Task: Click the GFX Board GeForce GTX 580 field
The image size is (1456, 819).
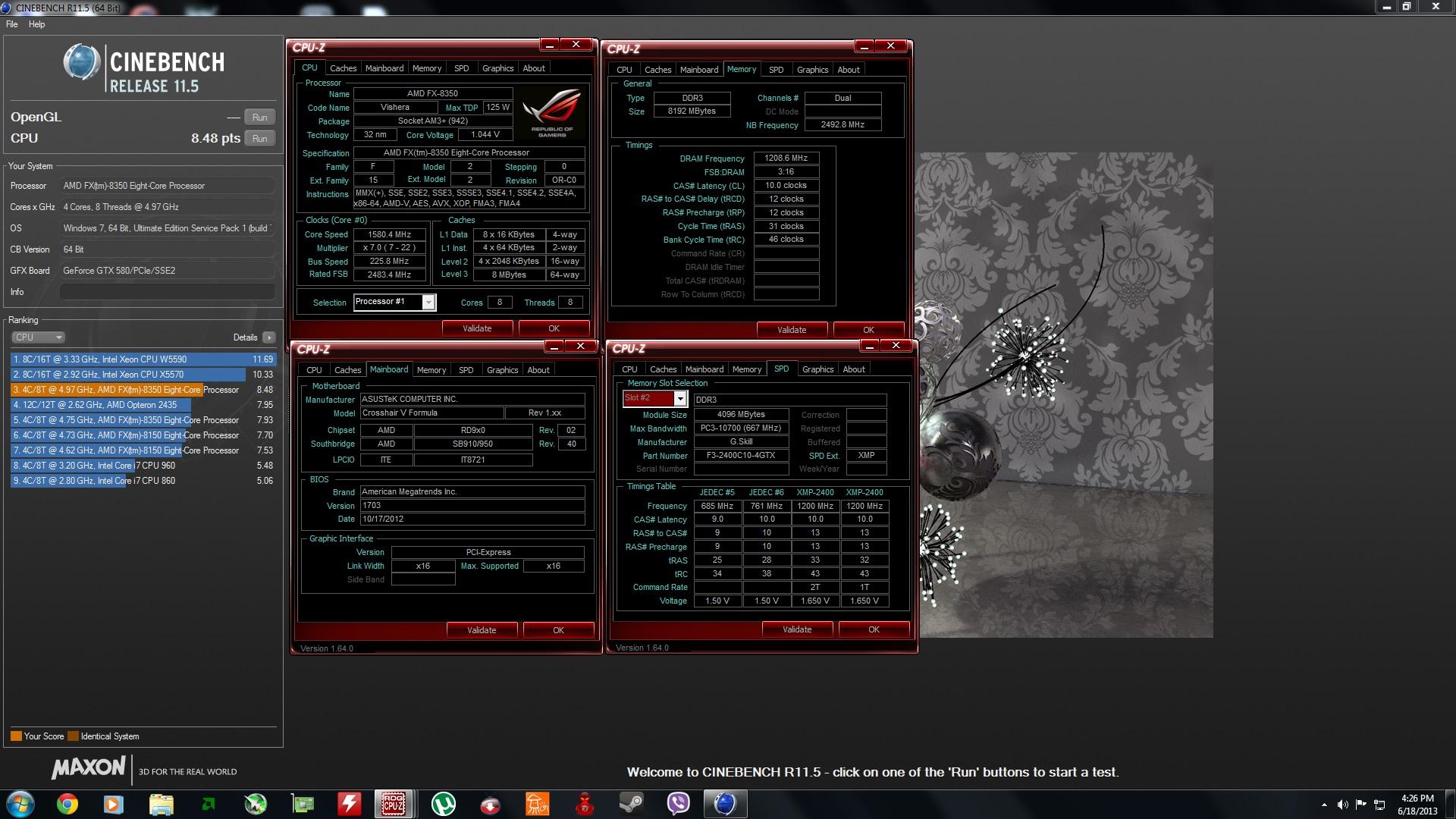Action: (167, 271)
